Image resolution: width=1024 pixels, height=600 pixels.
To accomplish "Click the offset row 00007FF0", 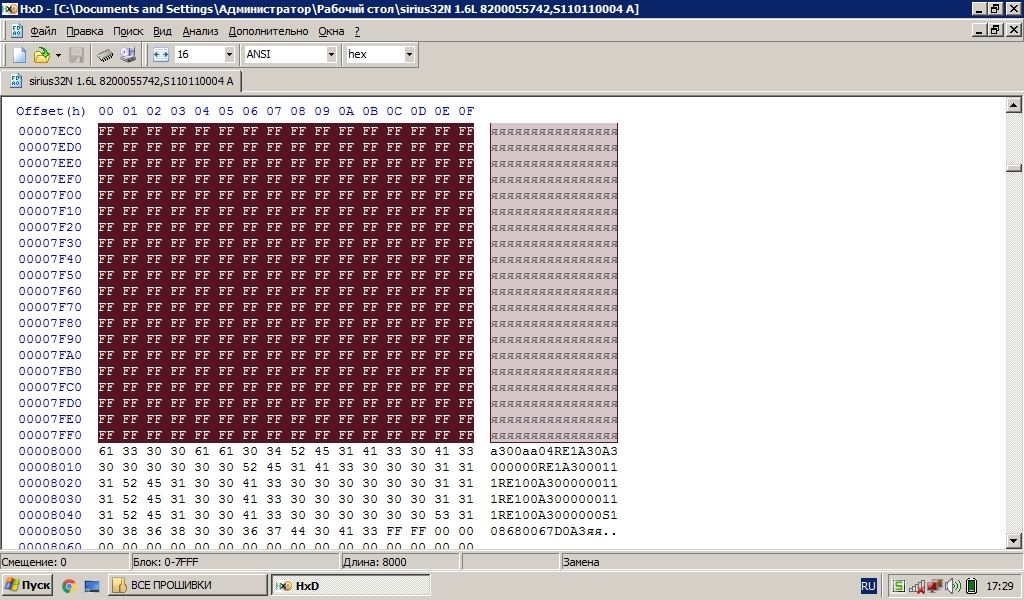I will (50, 435).
